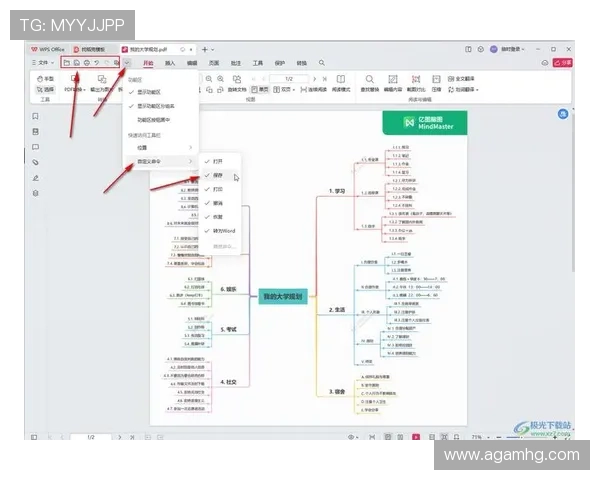
Task: Open the bookmark panel from left sidebar
Action: click(x=36, y=114)
